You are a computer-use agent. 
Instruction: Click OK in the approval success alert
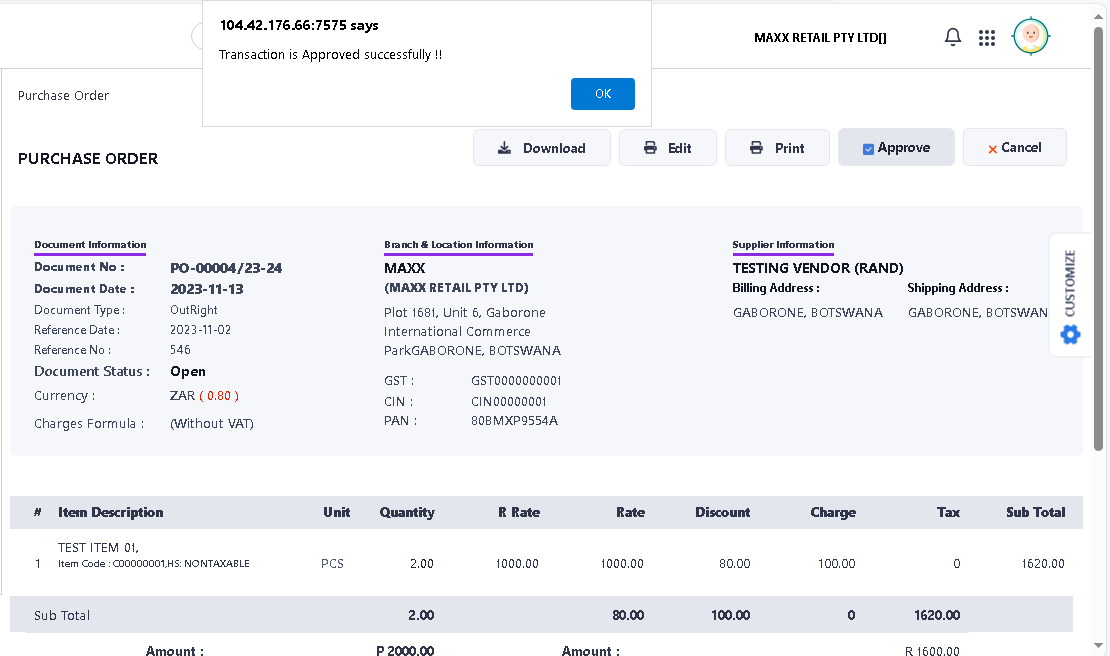(602, 94)
